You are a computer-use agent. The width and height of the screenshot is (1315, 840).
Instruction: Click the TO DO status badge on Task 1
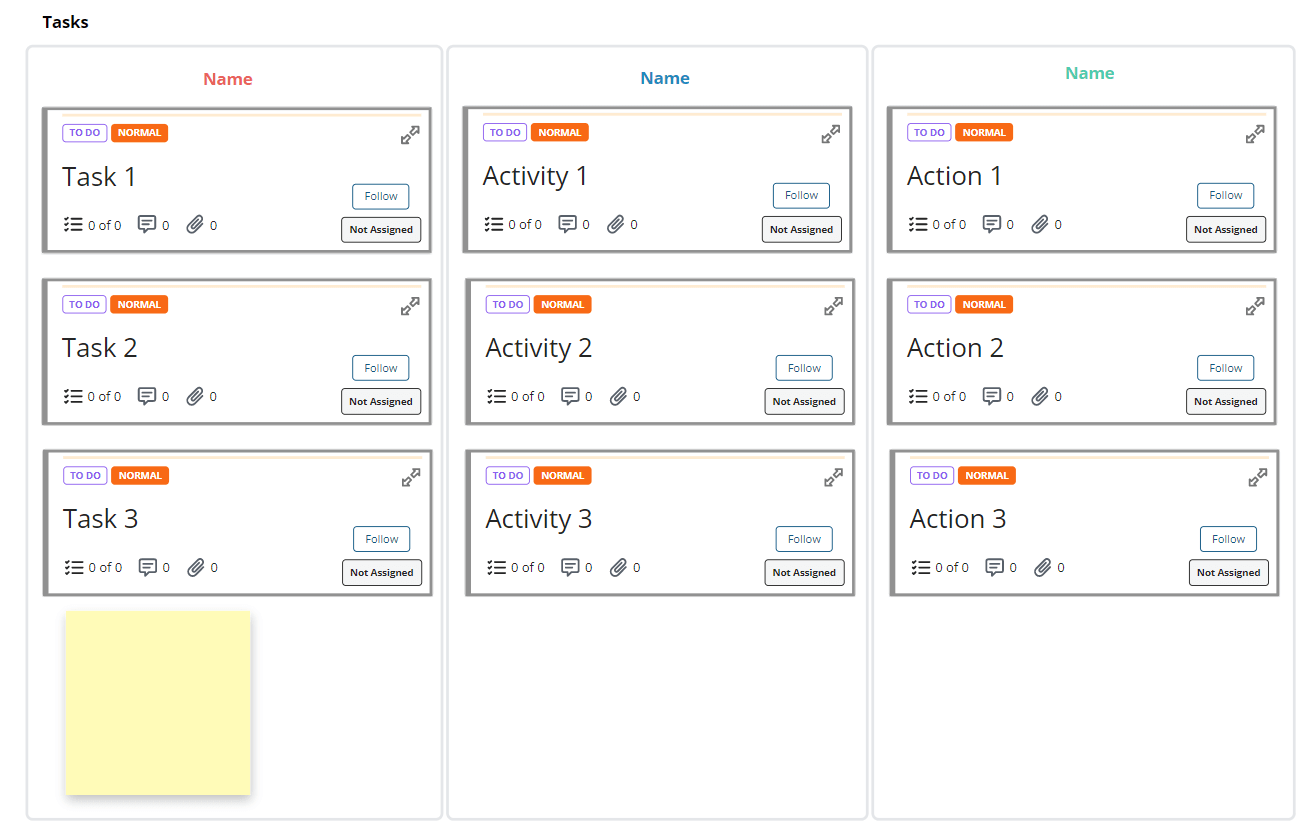click(84, 132)
